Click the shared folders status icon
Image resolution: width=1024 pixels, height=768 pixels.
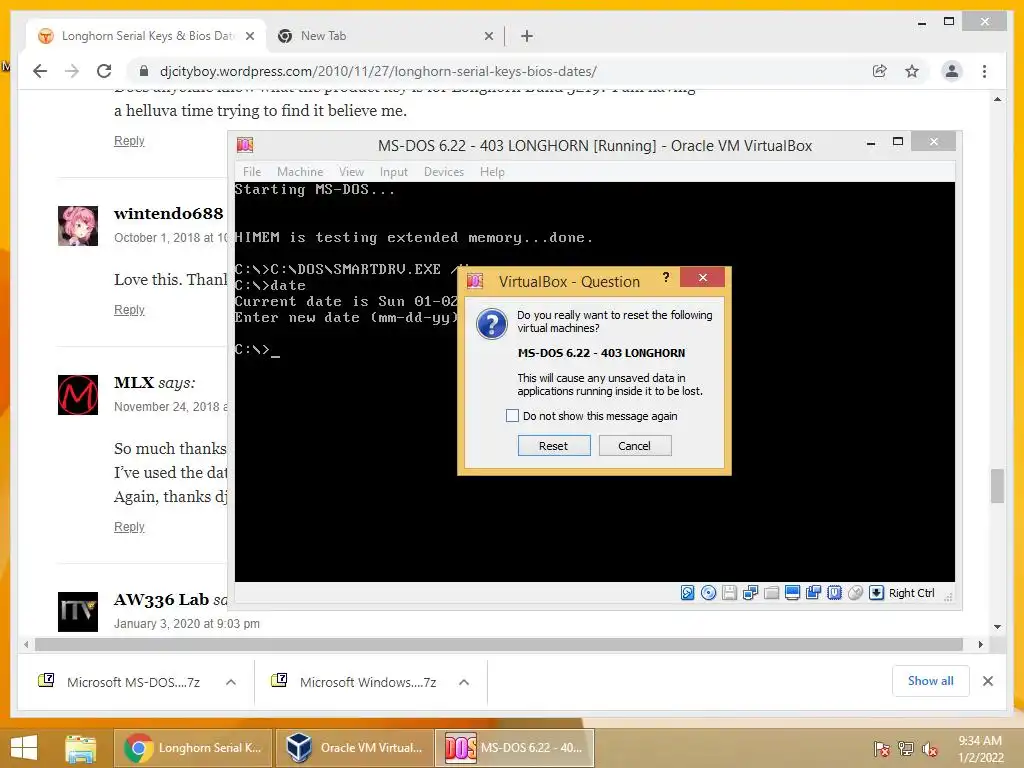coord(771,593)
